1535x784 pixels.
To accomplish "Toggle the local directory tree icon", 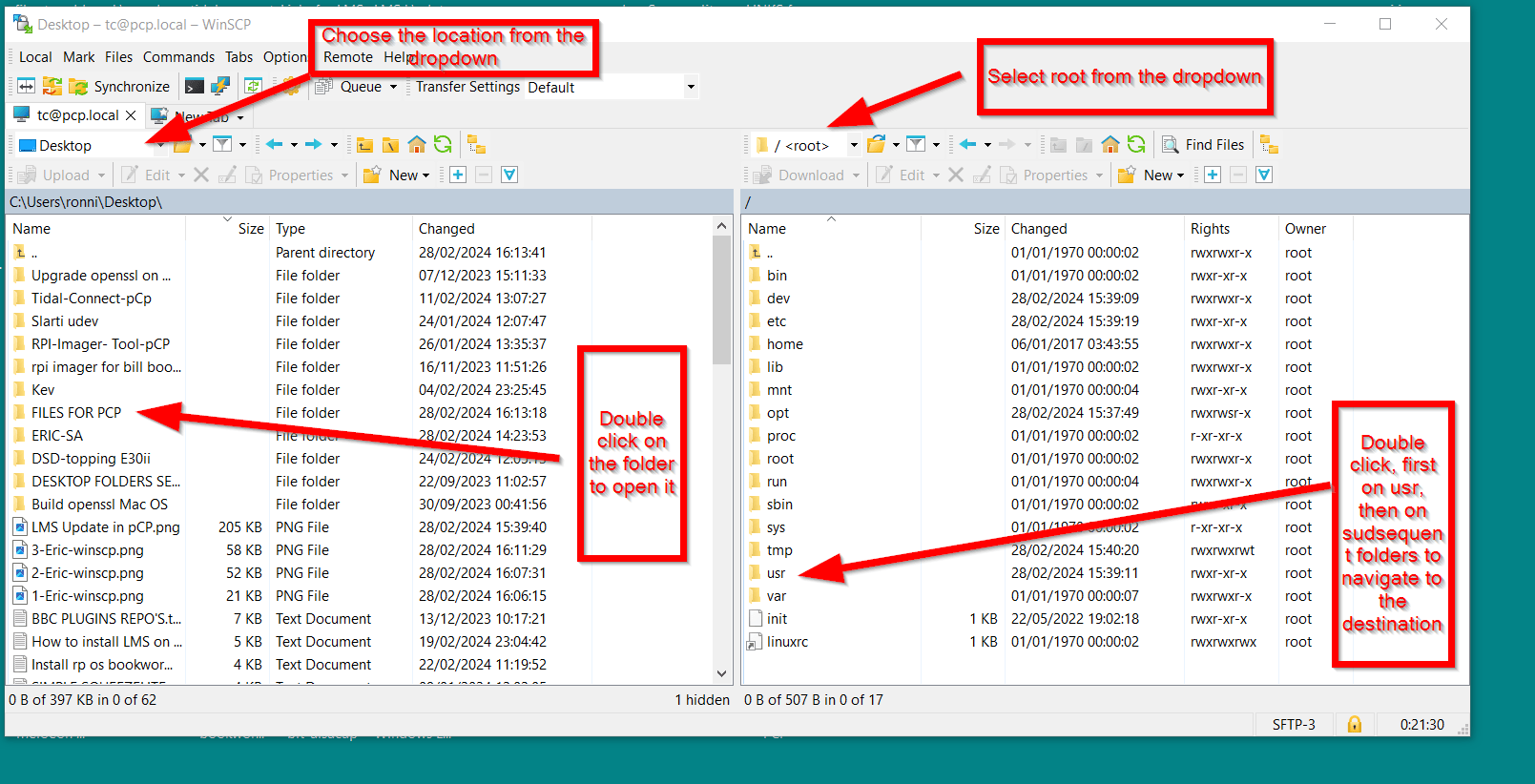I will pyautogui.click(x=476, y=145).
